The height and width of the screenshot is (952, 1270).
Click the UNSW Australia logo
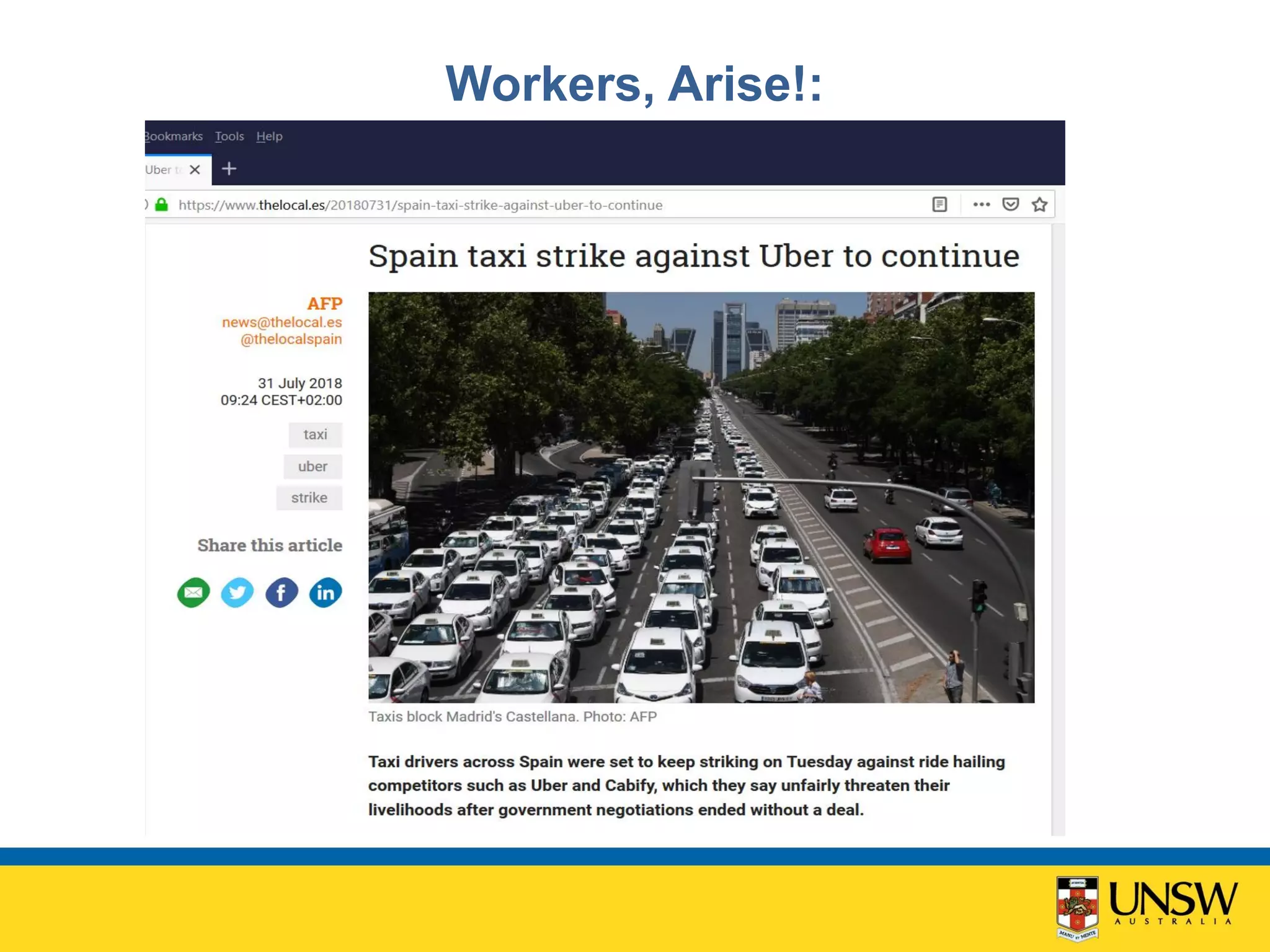pos(1147,909)
